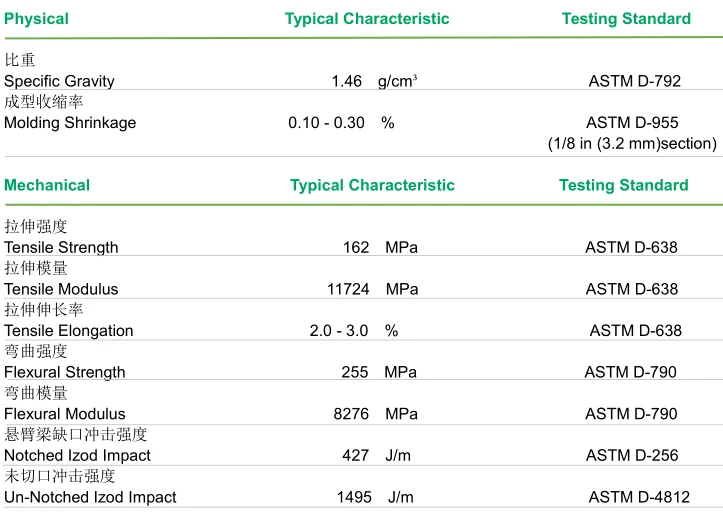Screen dimensions: 723x518
Task: Select the Notched Izod Impact label
Action: point(77,456)
